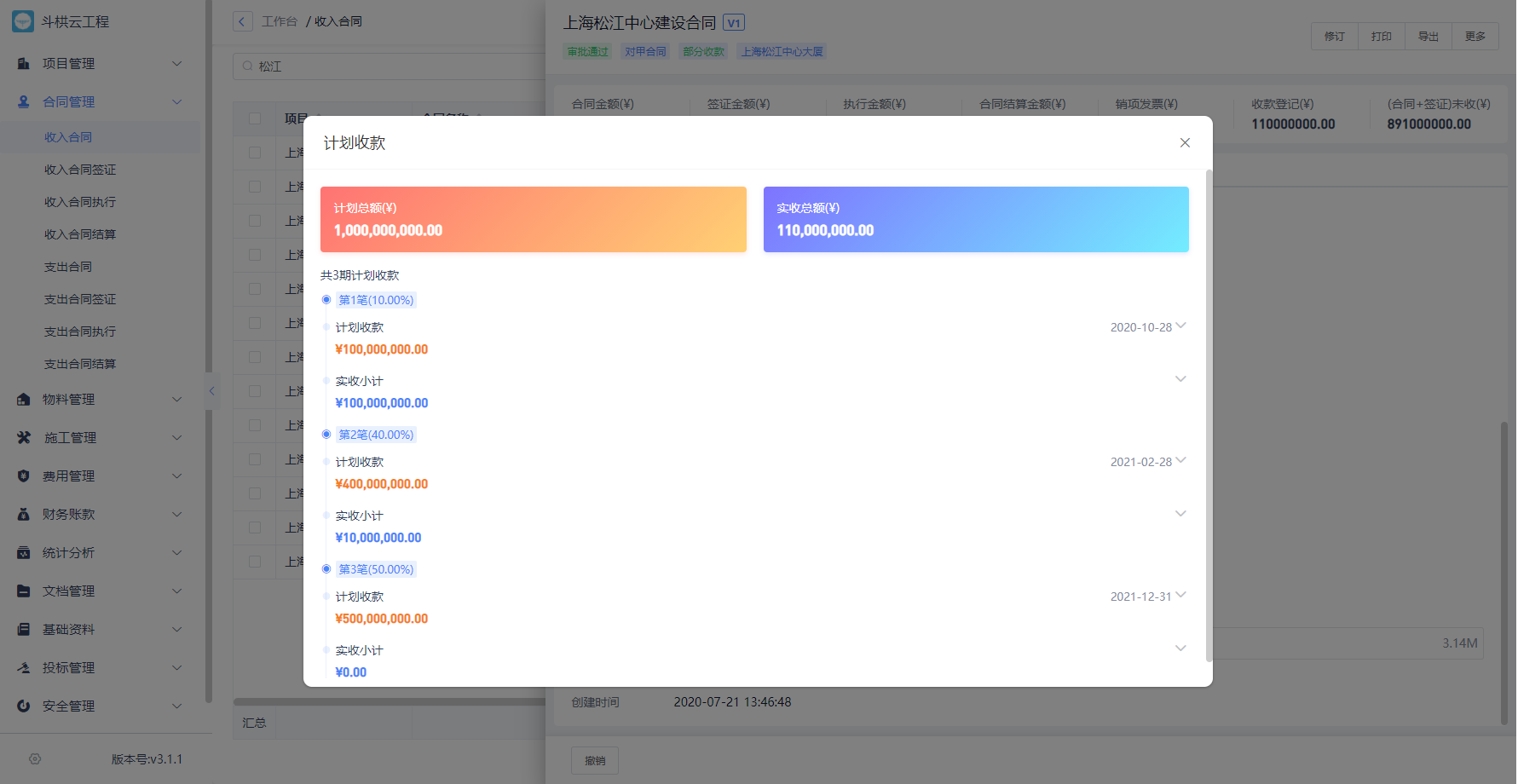Image resolution: width=1518 pixels, height=784 pixels.
Task: Click the 统计分析 chart icon
Action: [24, 553]
